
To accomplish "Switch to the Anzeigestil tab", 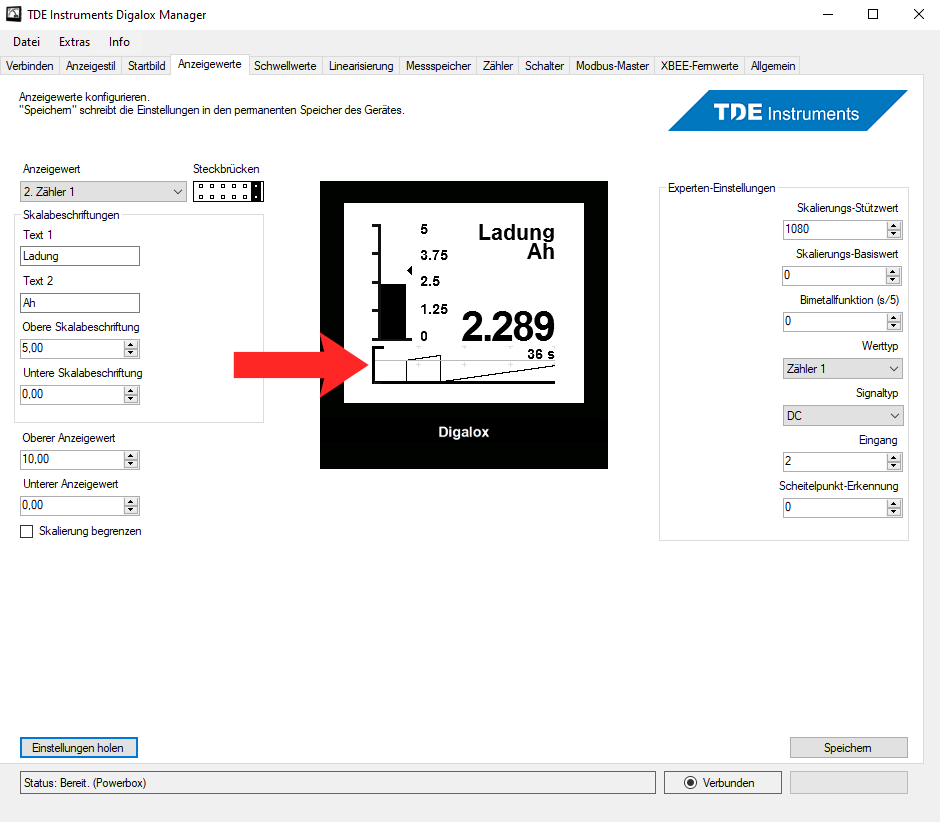I will point(91,66).
